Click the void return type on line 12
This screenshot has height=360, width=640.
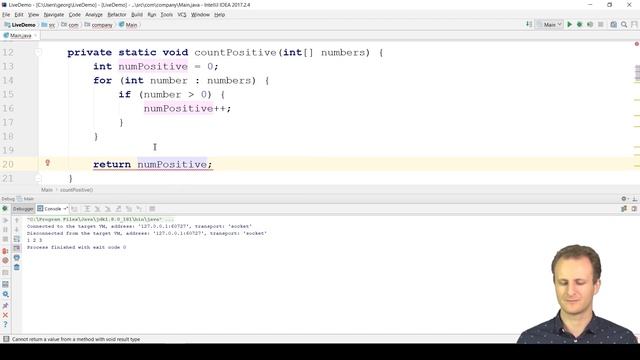pyautogui.click(x=175, y=52)
